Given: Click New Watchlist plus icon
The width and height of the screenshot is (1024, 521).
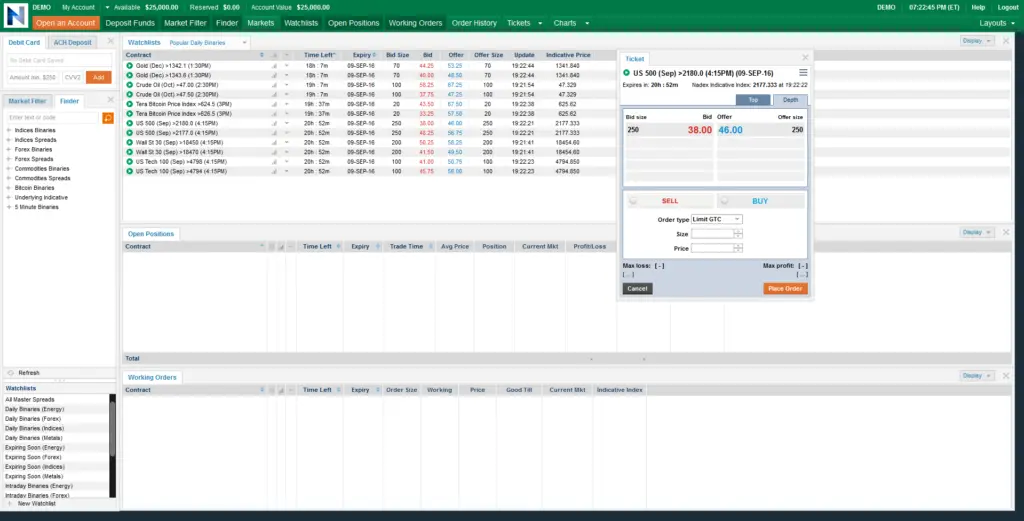Looking at the screenshot, I should point(9,503).
